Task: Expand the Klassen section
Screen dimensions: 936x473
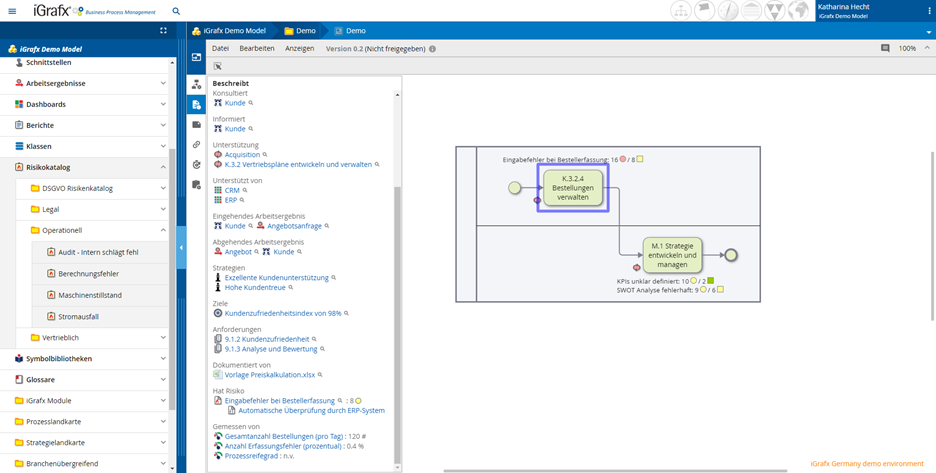Action: pyautogui.click(x=163, y=146)
